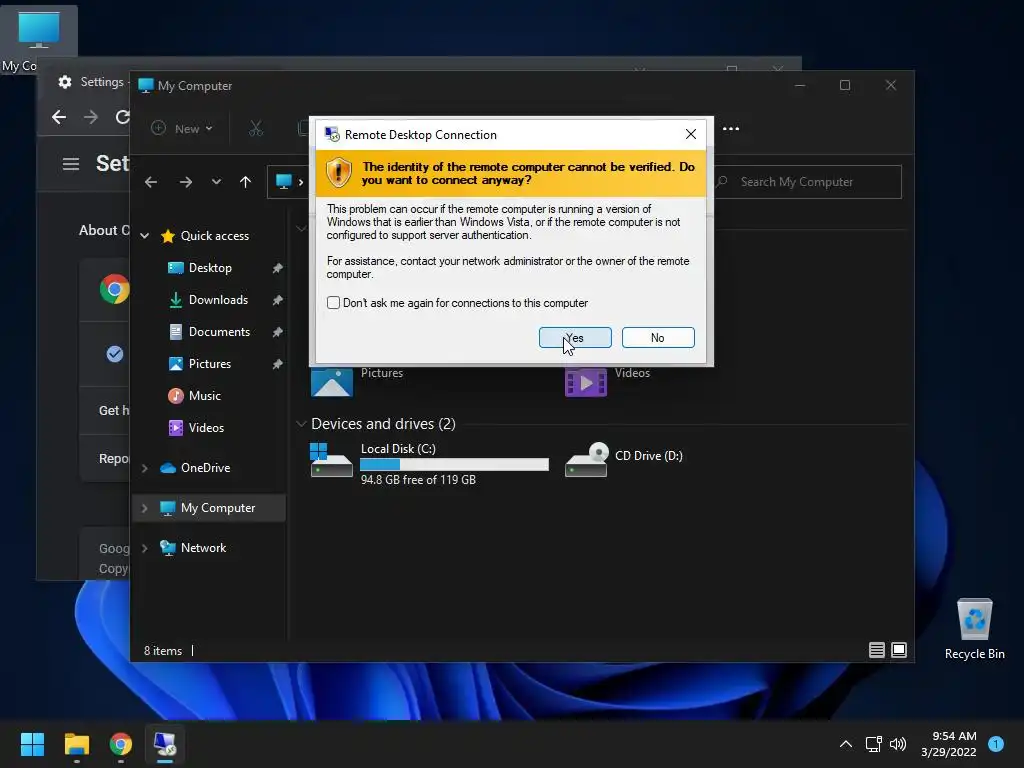This screenshot has width=1024, height=768.
Task: Click 8 items in the status bar
Action: (163, 651)
